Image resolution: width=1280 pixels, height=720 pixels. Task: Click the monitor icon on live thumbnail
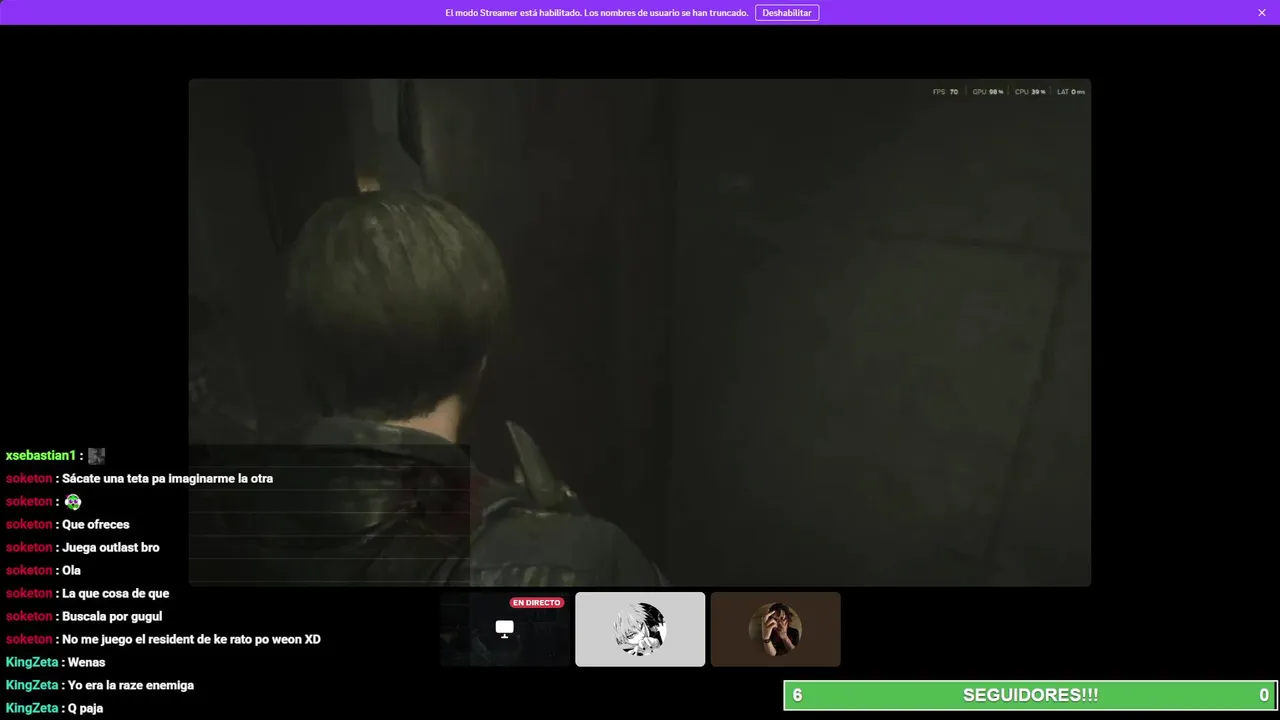(505, 628)
